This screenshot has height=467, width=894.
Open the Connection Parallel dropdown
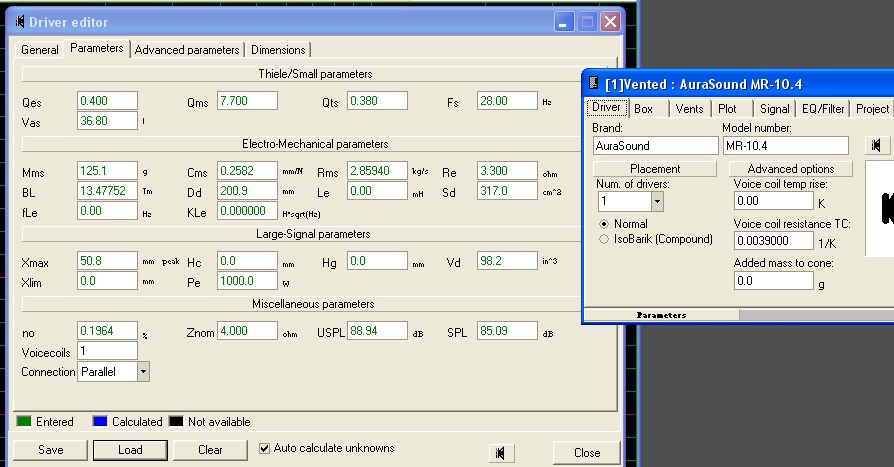point(143,372)
